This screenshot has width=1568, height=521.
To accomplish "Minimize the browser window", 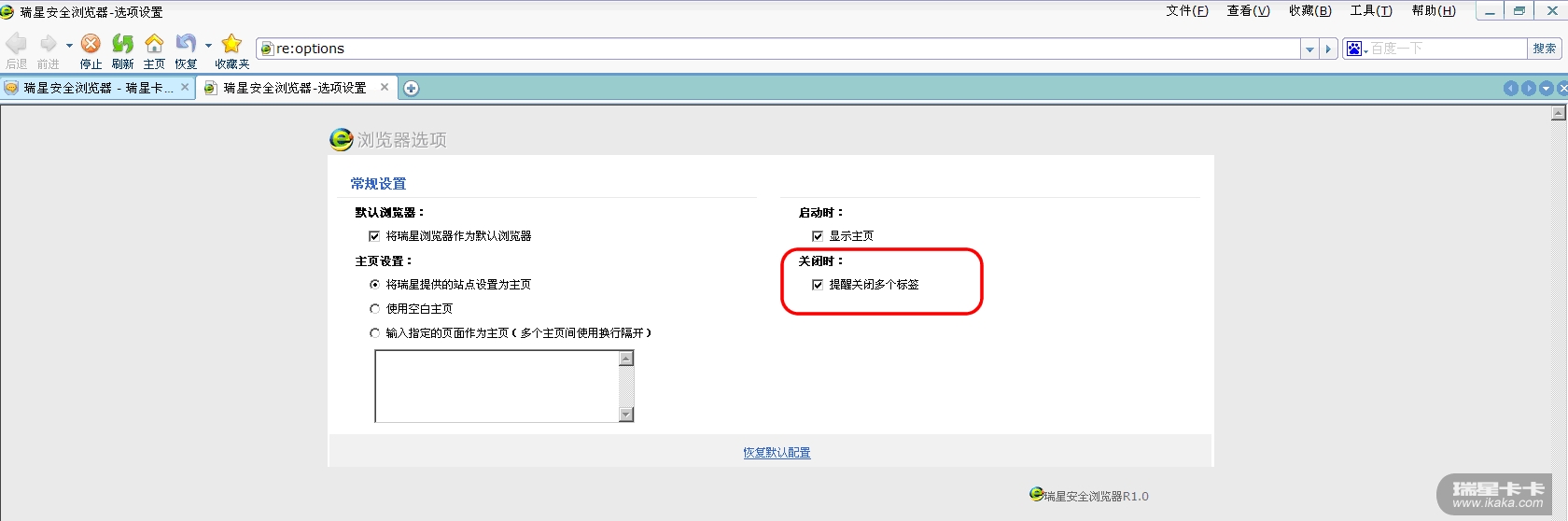I will [x=1491, y=11].
